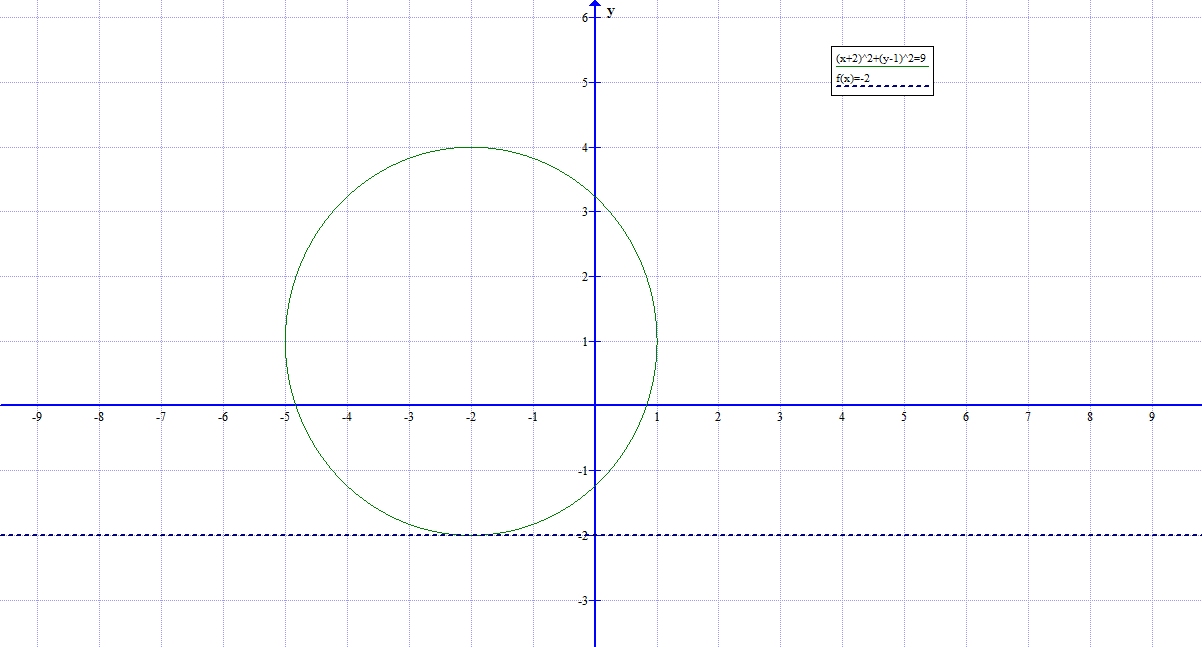
Task: Click the topmost point of the green circle
Action: pyautogui.click(x=471, y=147)
